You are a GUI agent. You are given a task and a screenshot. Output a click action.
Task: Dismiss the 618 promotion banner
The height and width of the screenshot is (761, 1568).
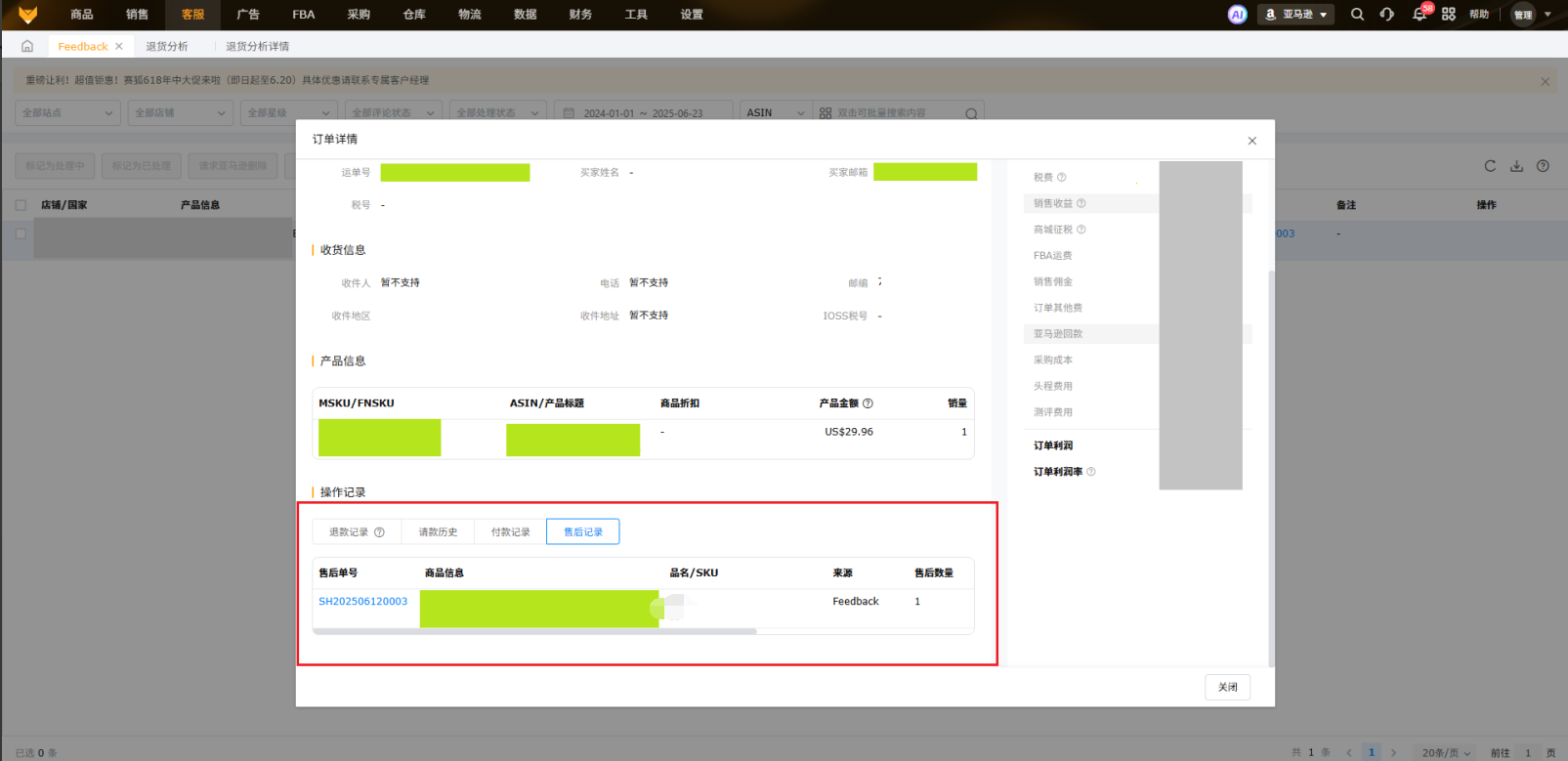(x=1545, y=81)
